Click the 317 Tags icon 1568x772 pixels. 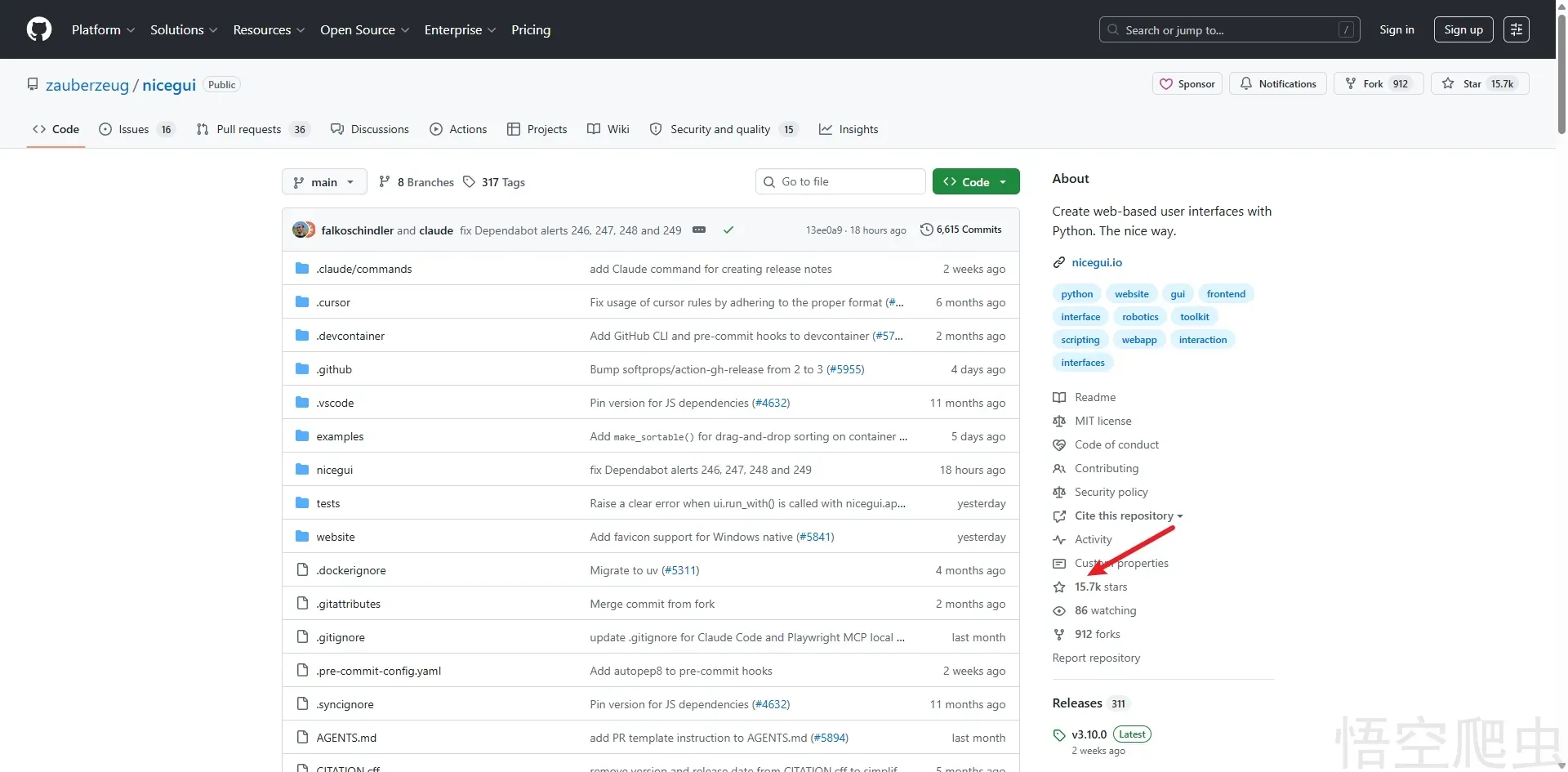[x=469, y=182]
